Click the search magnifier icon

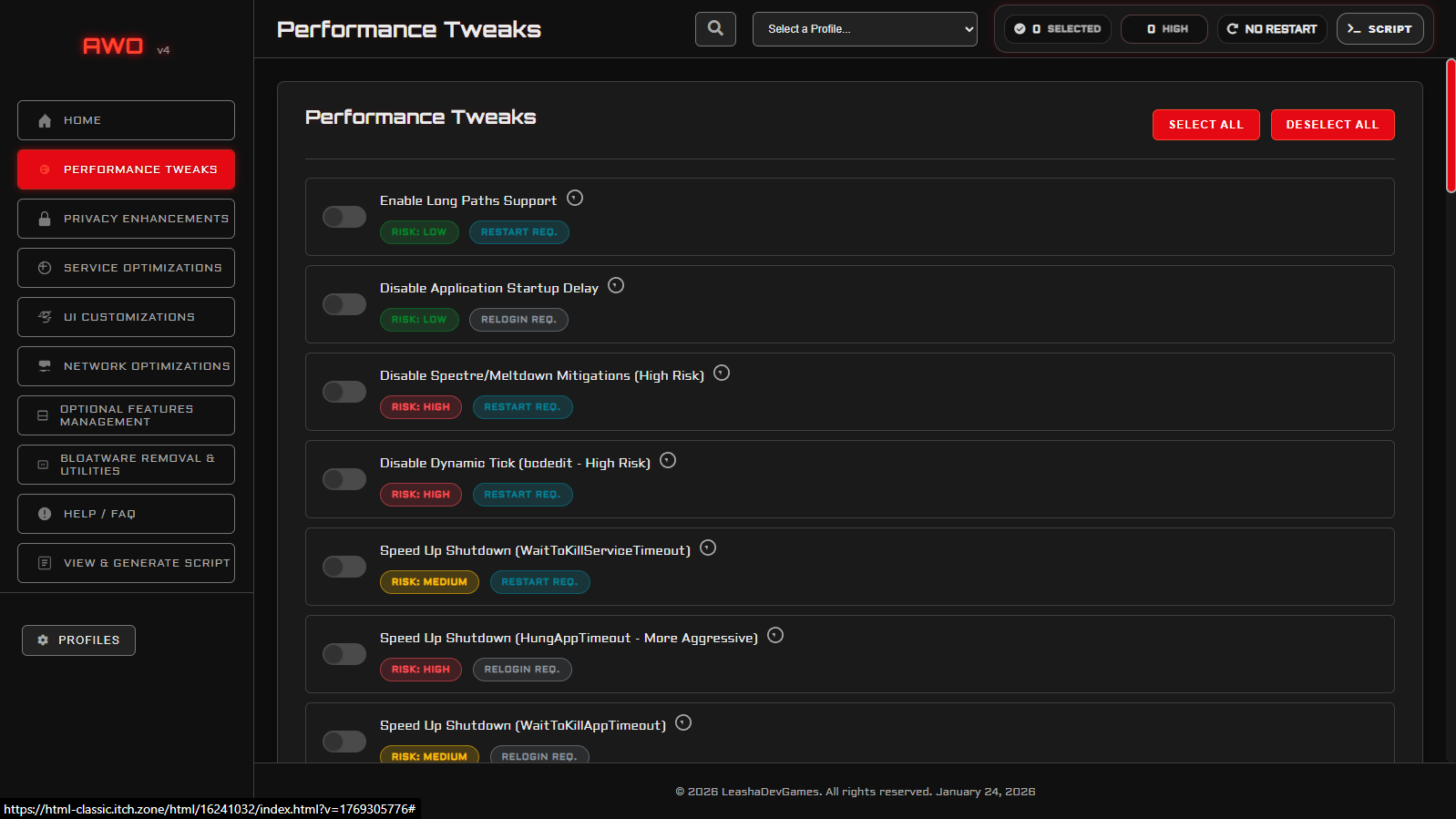point(715,29)
